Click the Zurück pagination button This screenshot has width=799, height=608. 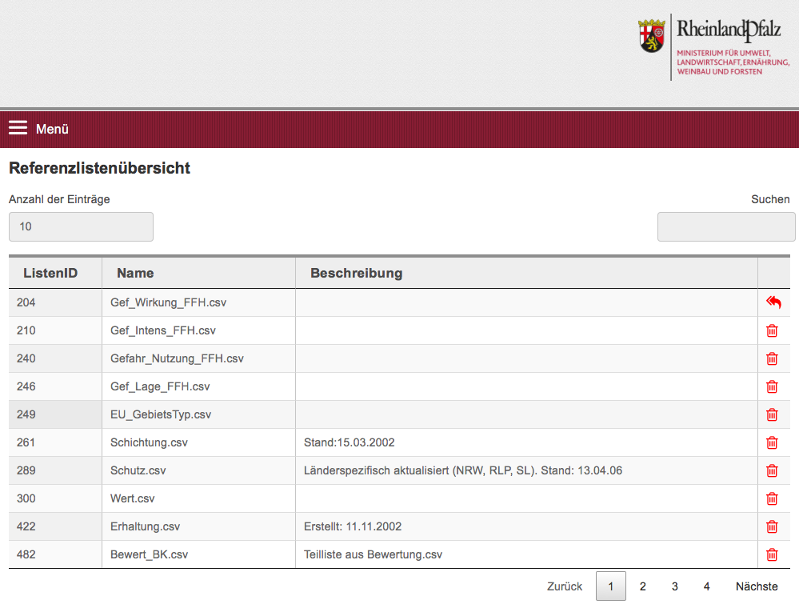pyautogui.click(x=565, y=587)
